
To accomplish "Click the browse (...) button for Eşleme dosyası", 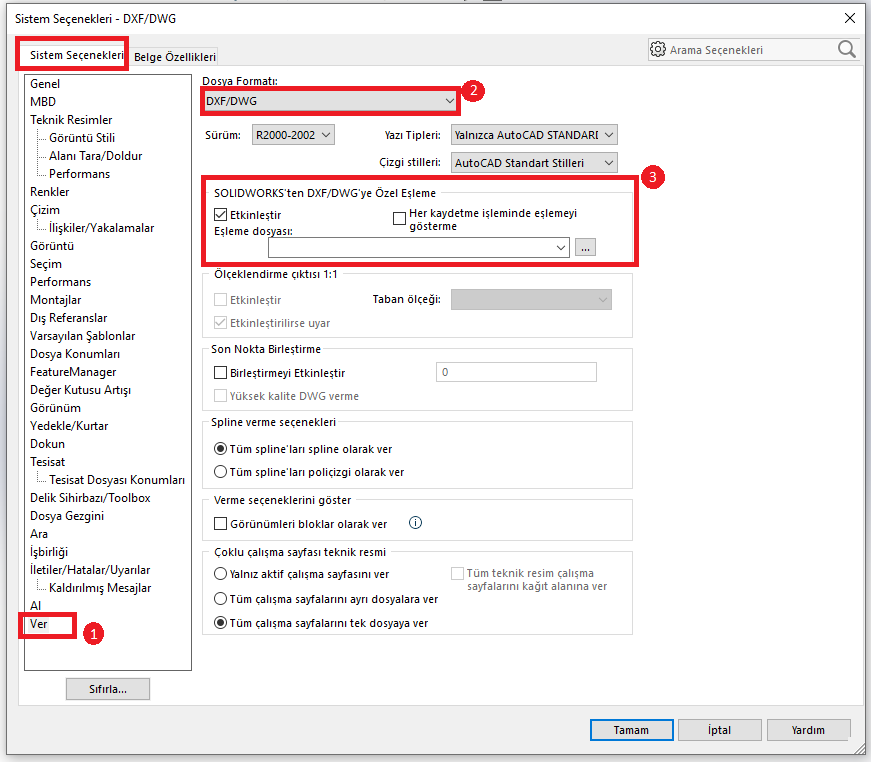I will [585, 247].
